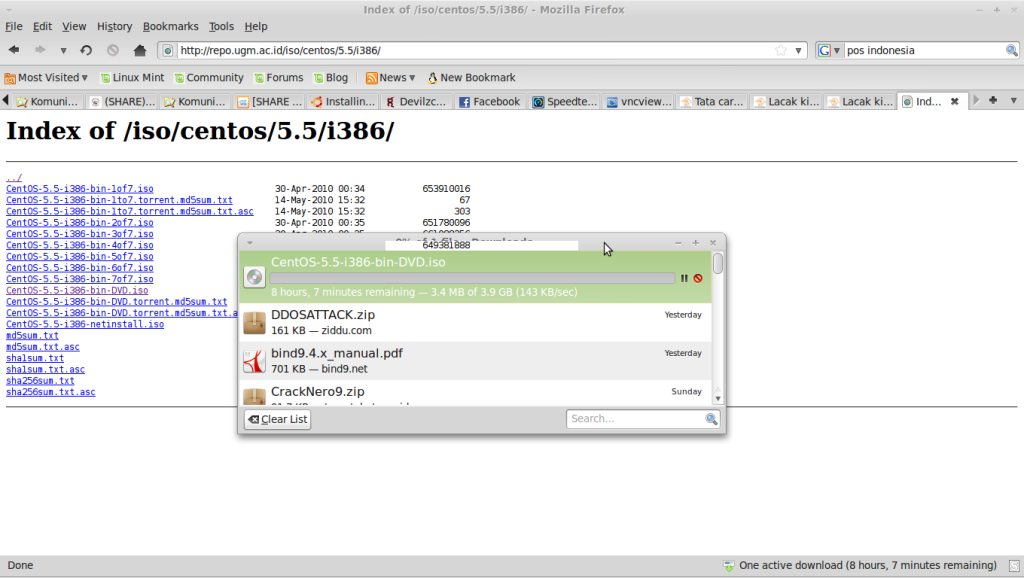This screenshot has width=1024, height=578.
Task: Open the Downloads window menu arrow
Action: pos(249,243)
